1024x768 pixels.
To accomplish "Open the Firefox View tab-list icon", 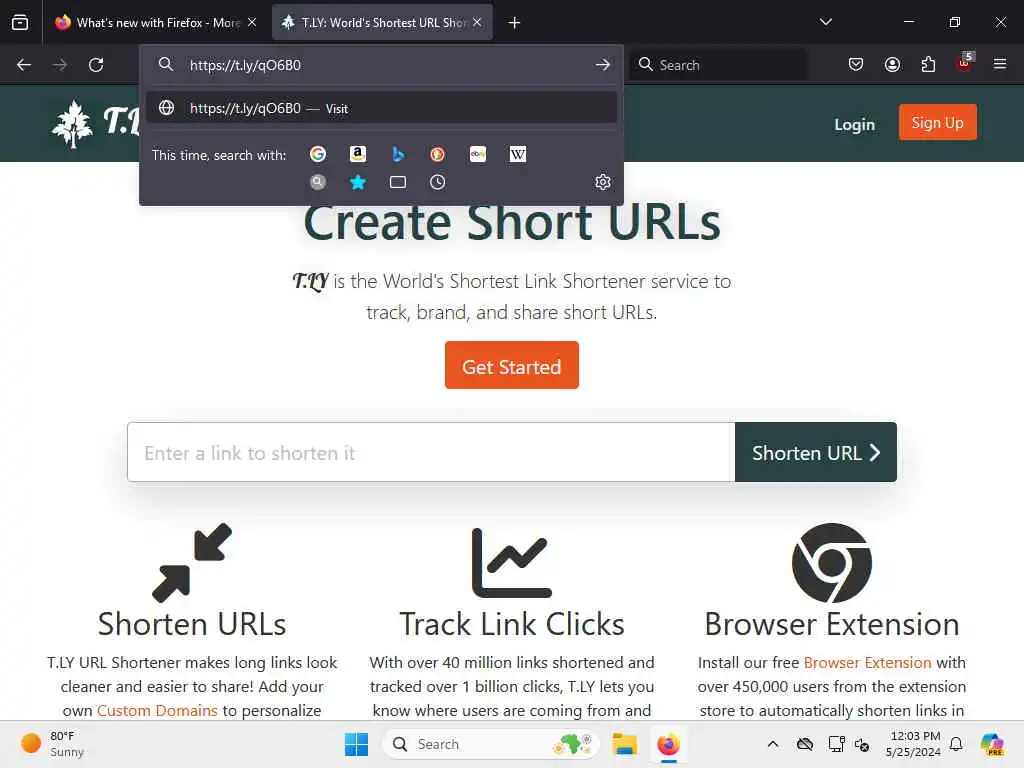I will (x=20, y=22).
